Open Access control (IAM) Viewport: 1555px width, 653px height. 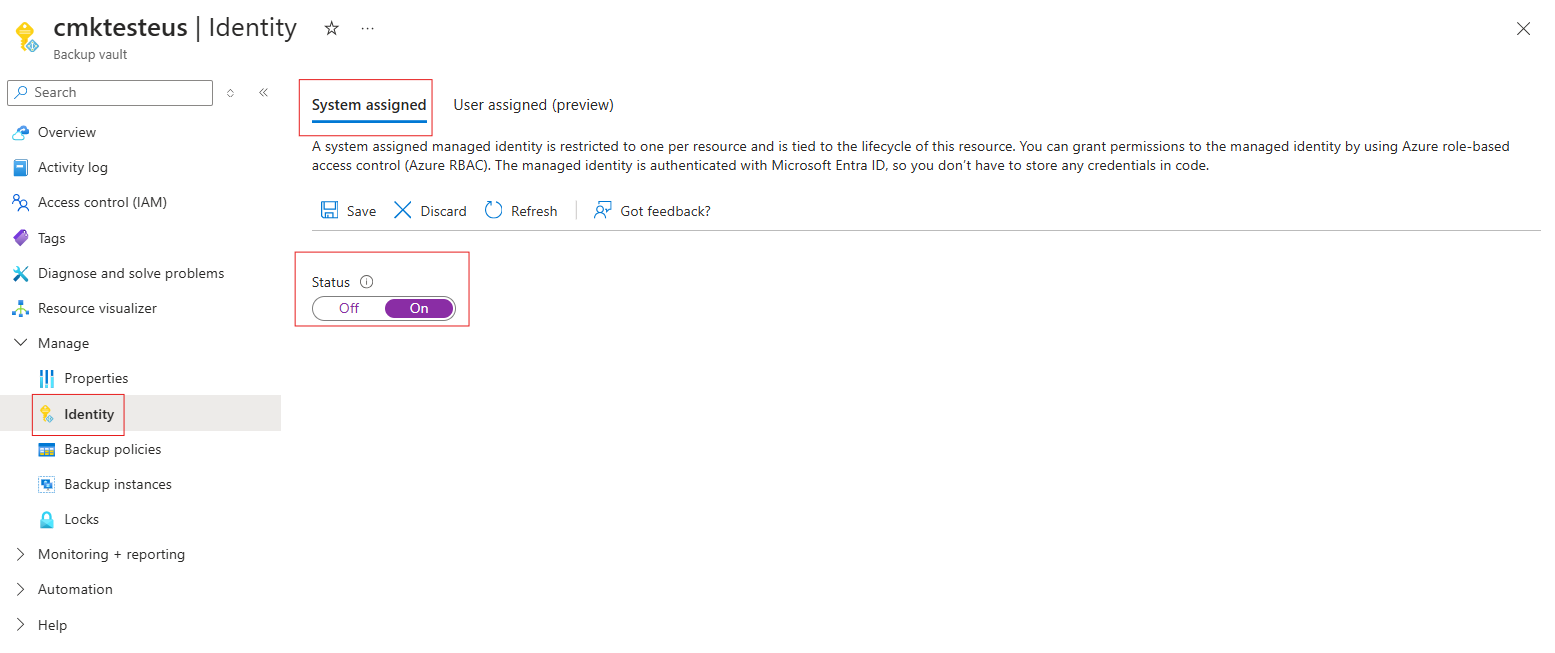pos(102,202)
